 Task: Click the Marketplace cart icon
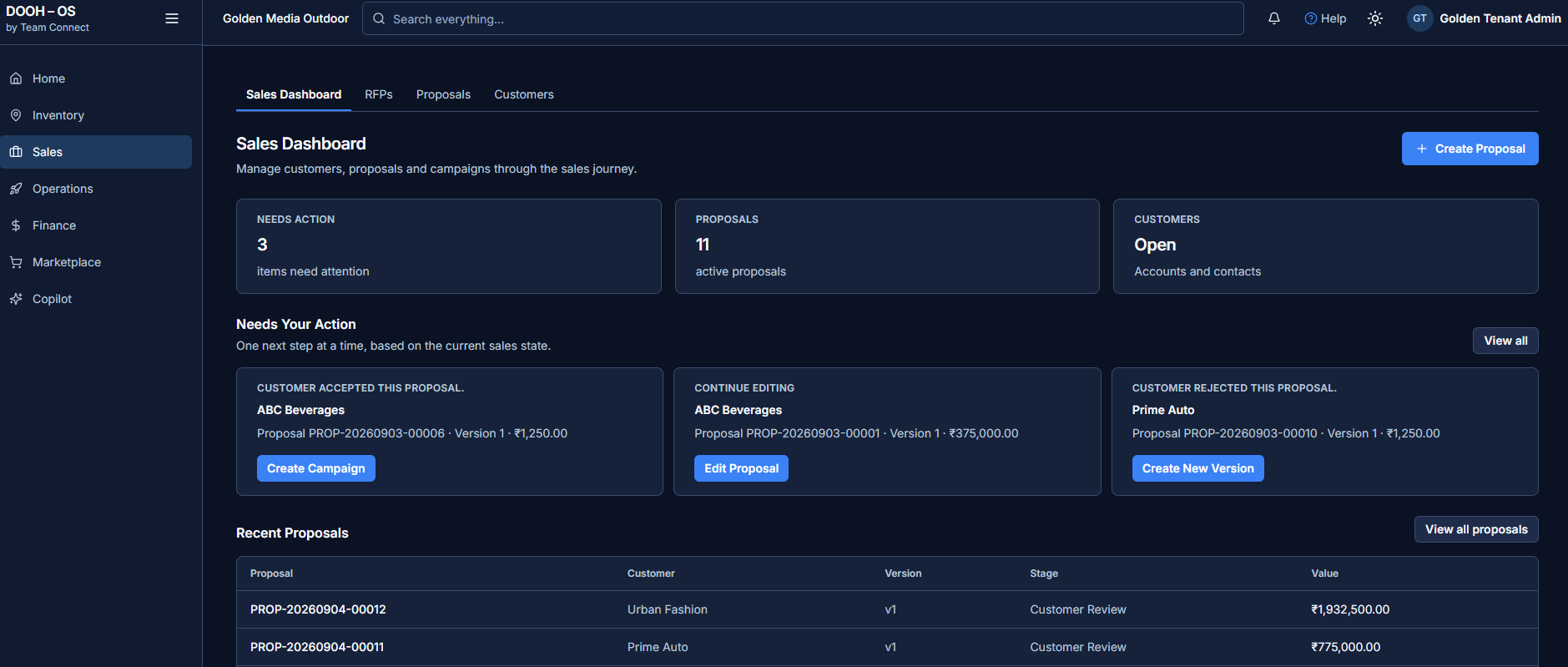coord(16,262)
